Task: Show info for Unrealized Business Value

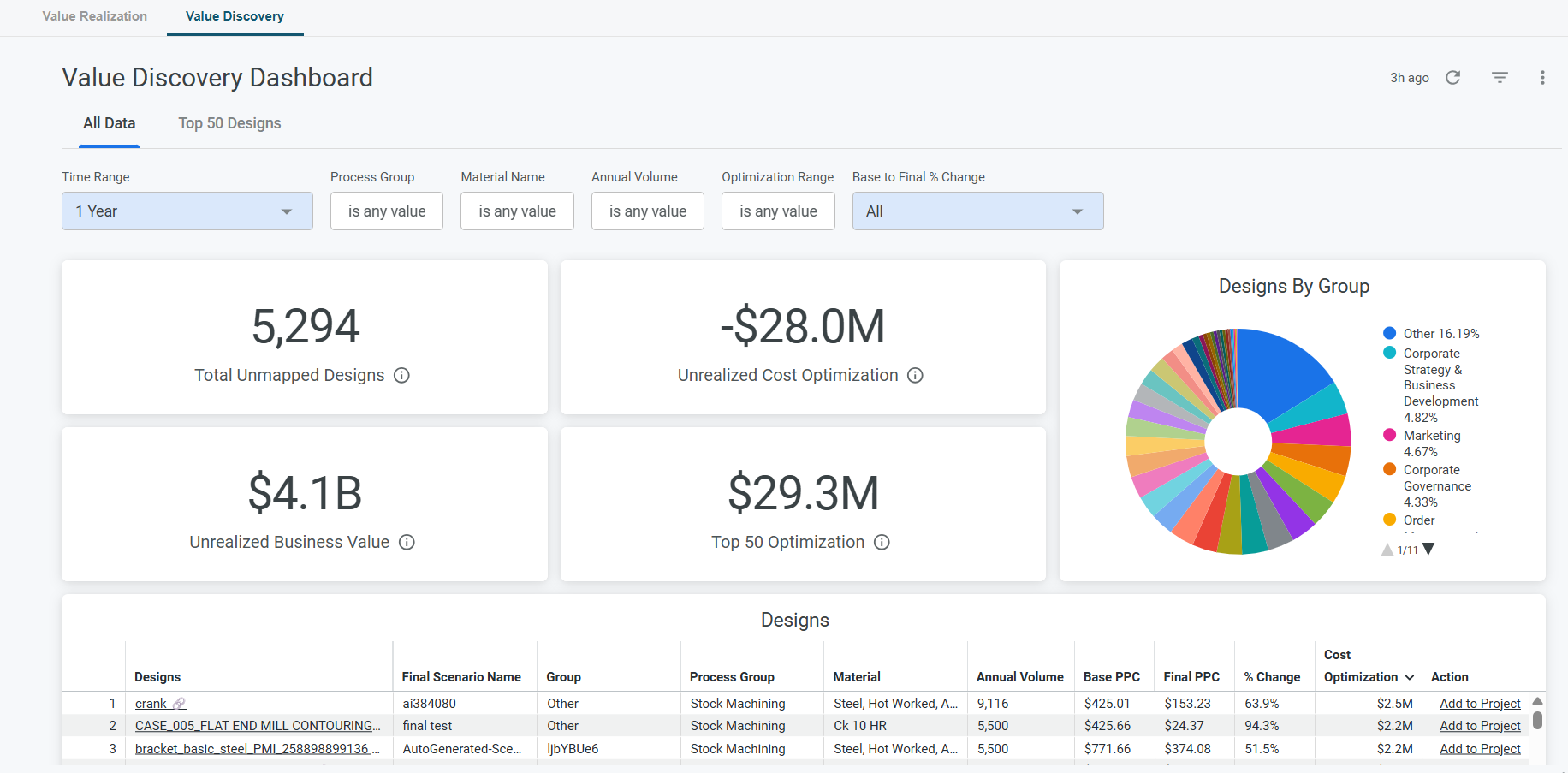Action: point(407,542)
